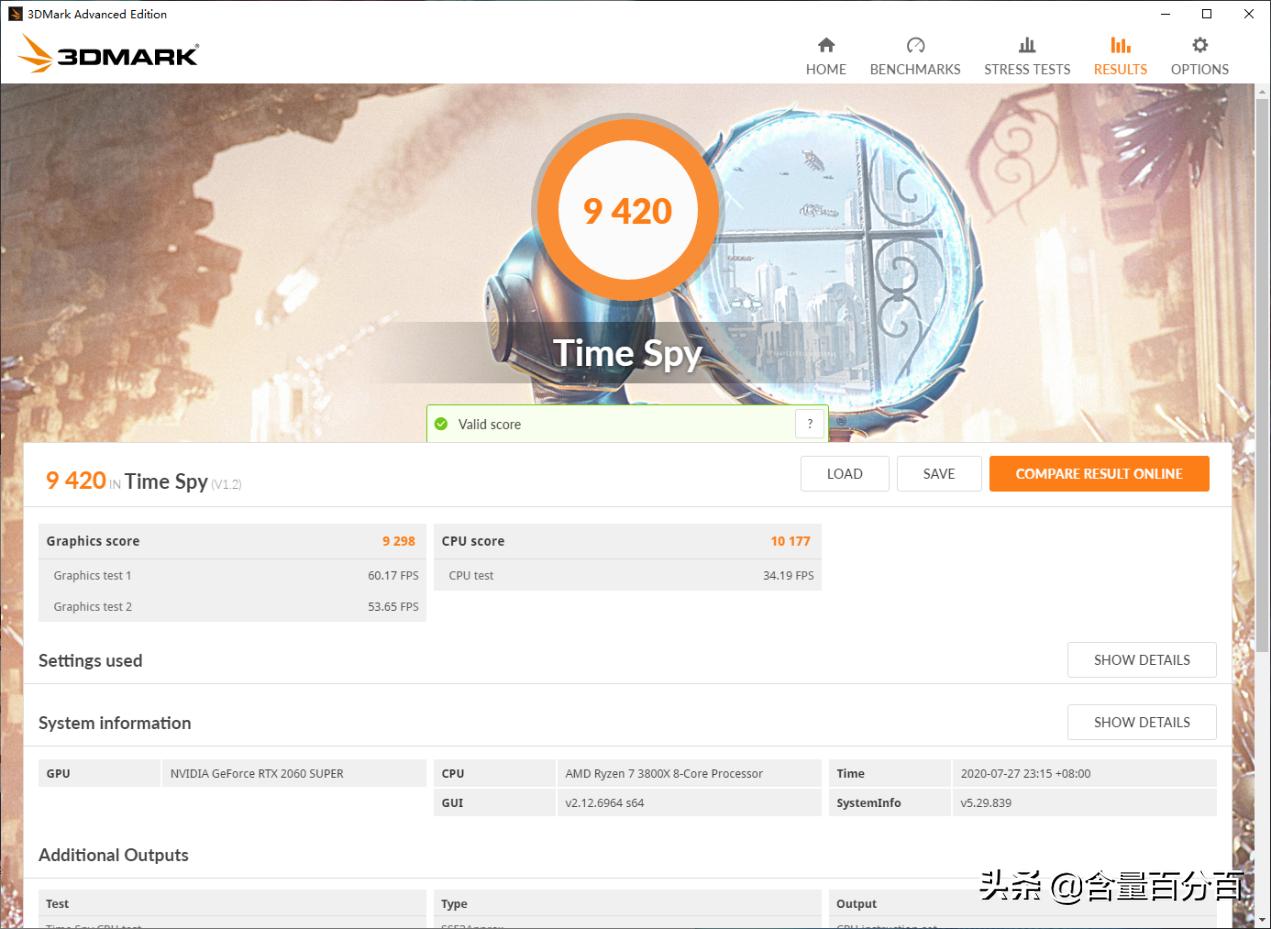Select the orange Results icon
1271x929 pixels.
click(1119, 45)
